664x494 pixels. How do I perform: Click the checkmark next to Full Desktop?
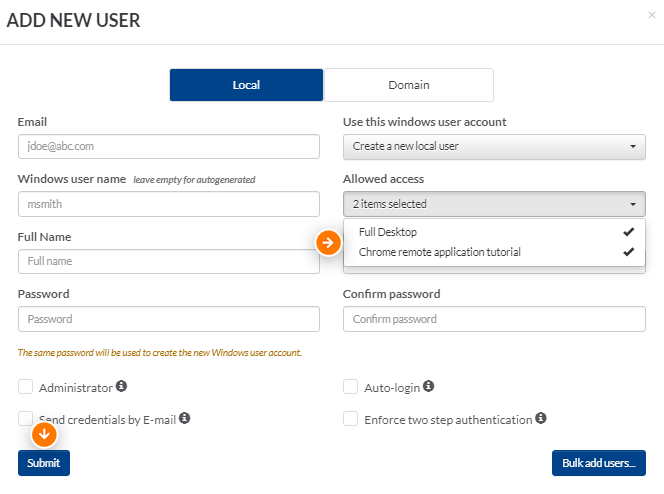click(628, 232)
